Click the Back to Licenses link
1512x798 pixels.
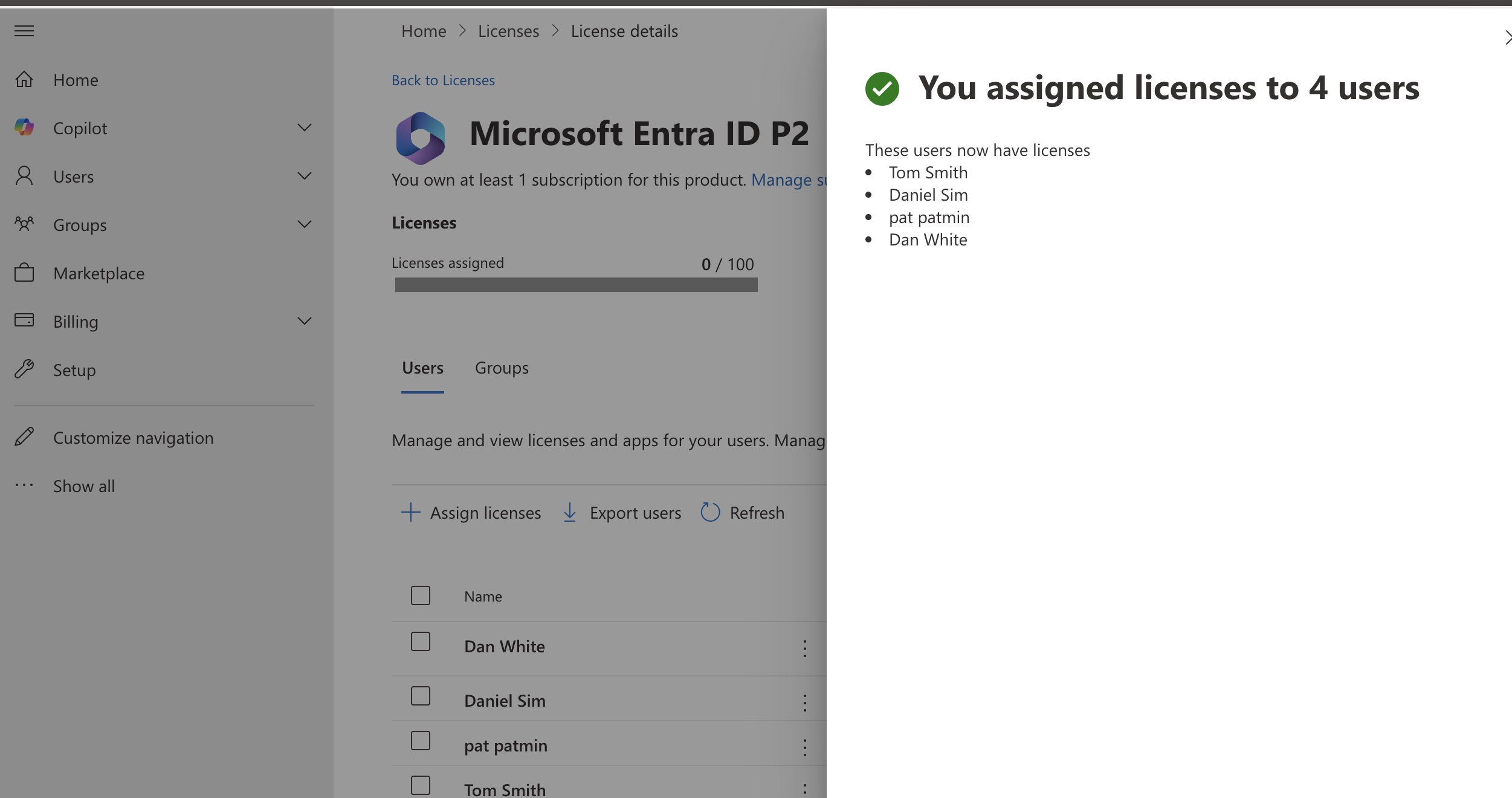coord(443,80)
